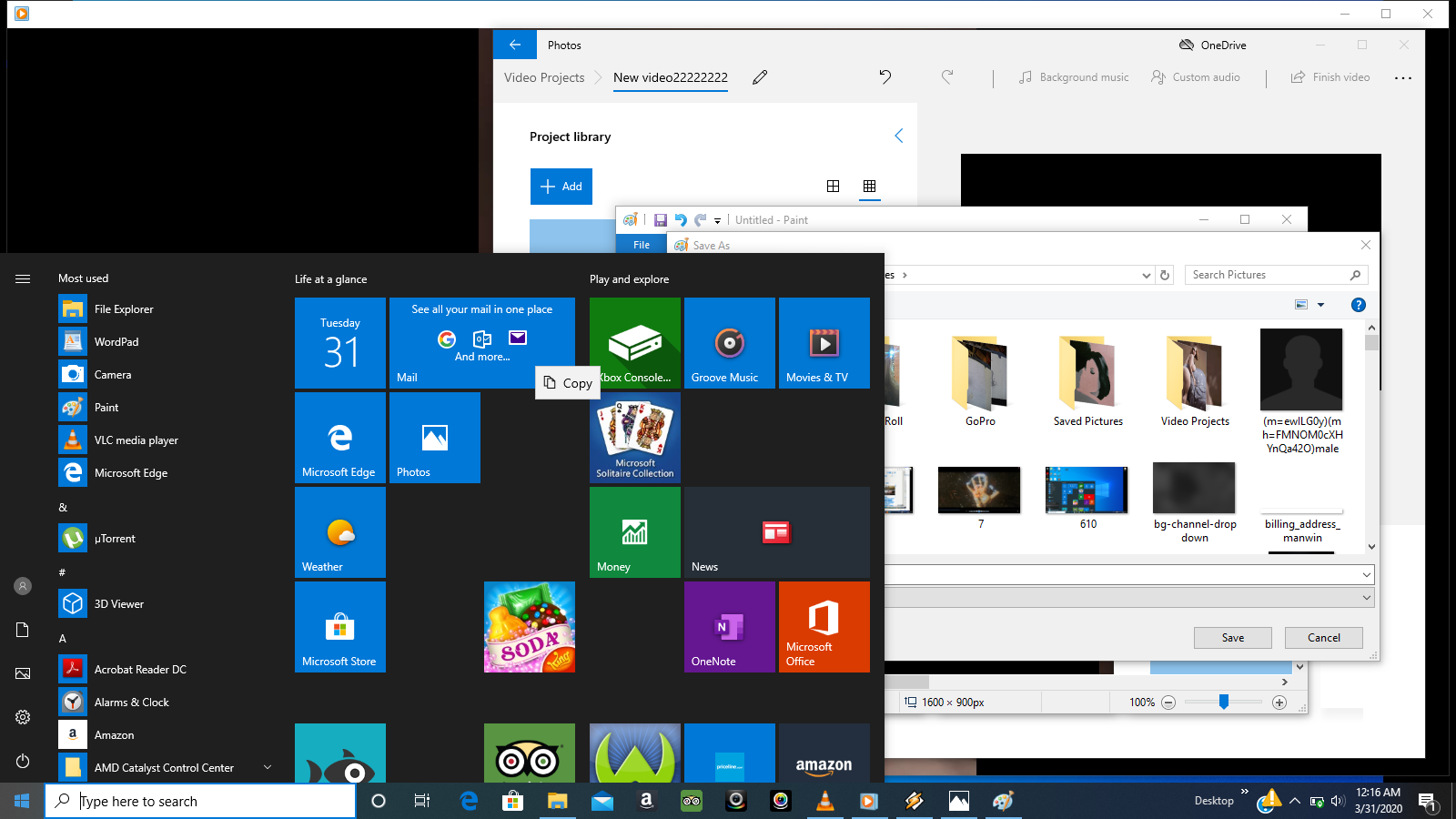Open Camera app in Start list
The image size is (1456, 819).
point(164,375)
